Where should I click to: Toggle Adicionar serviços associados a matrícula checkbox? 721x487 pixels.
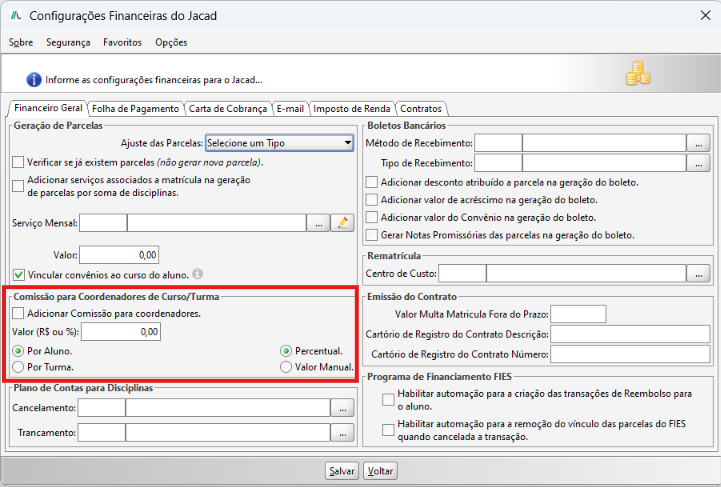[x=18, y=186]
